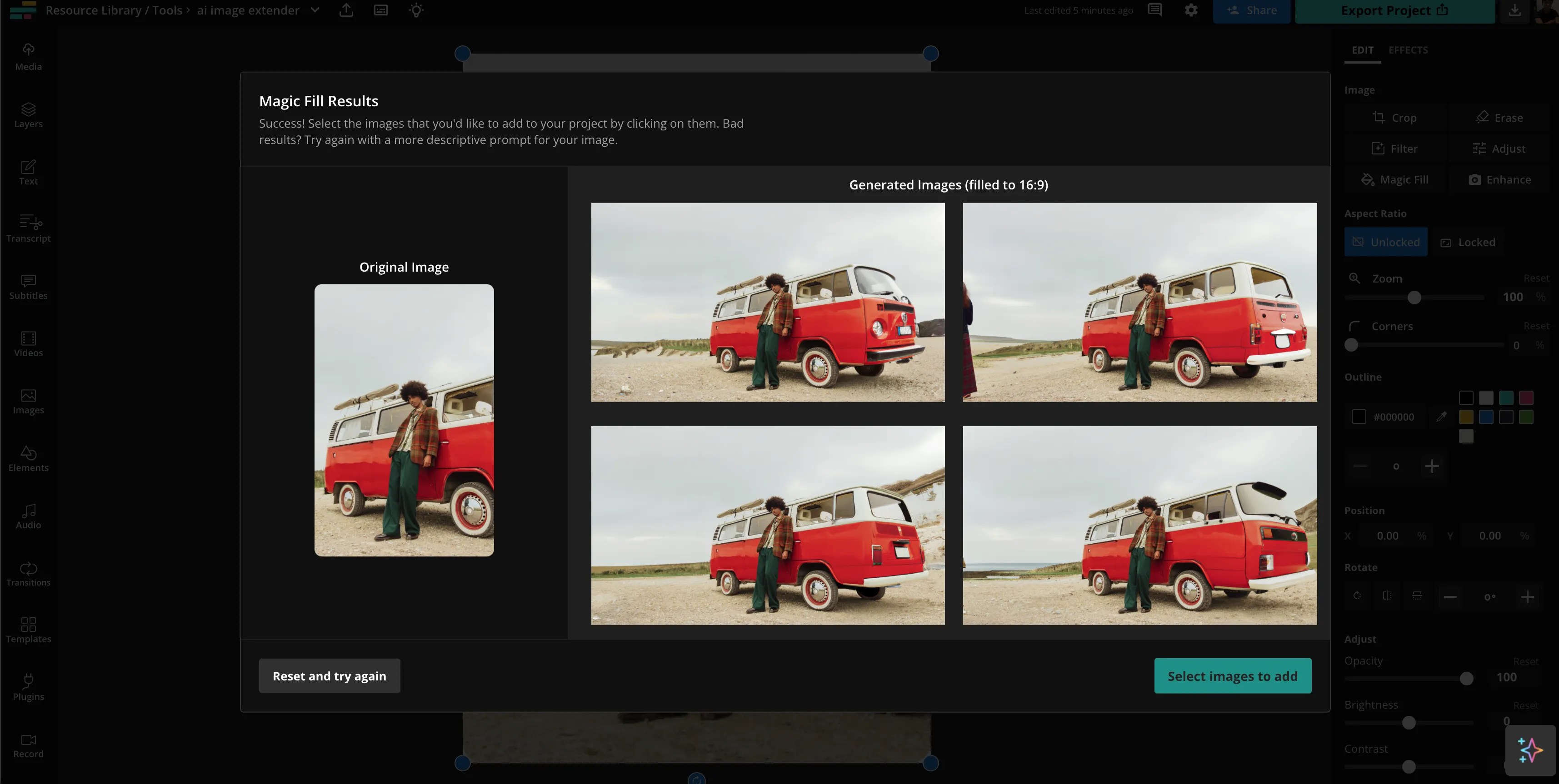Image resolution: width=1559 pixels, height=784 pixels.
Task: Pick outline color with the eyedropper
Action: (x=1442, y=417)
